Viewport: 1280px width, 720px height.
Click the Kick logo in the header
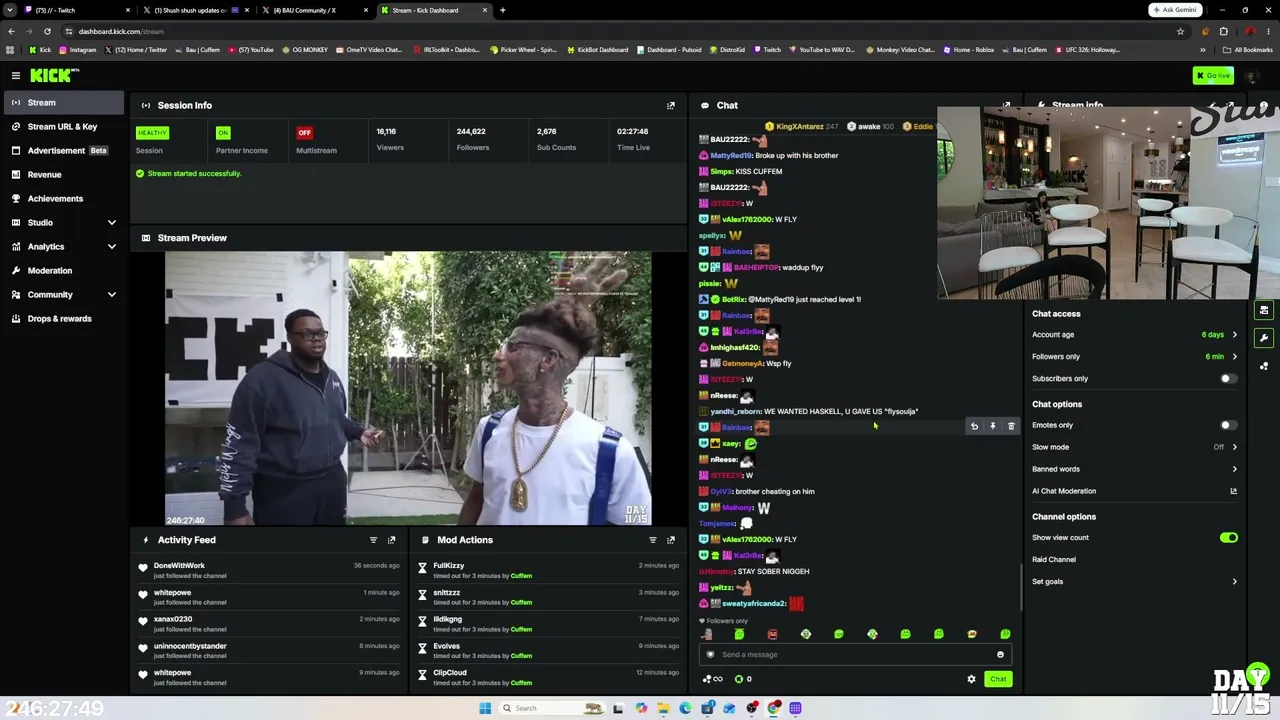coord(53,75)
